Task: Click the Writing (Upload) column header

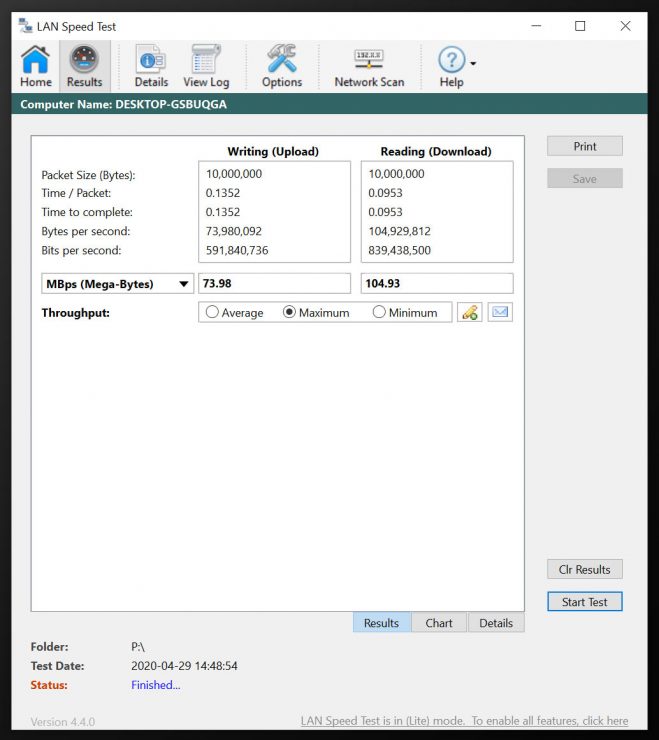Action: pyautogui.click(x=273, y=151)
